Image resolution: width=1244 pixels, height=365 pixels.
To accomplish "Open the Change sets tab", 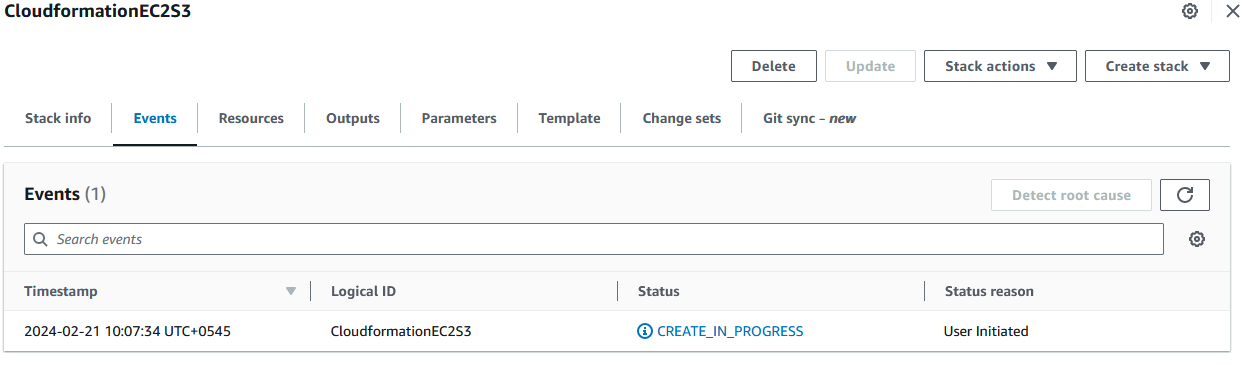I will tap(682, 118).
